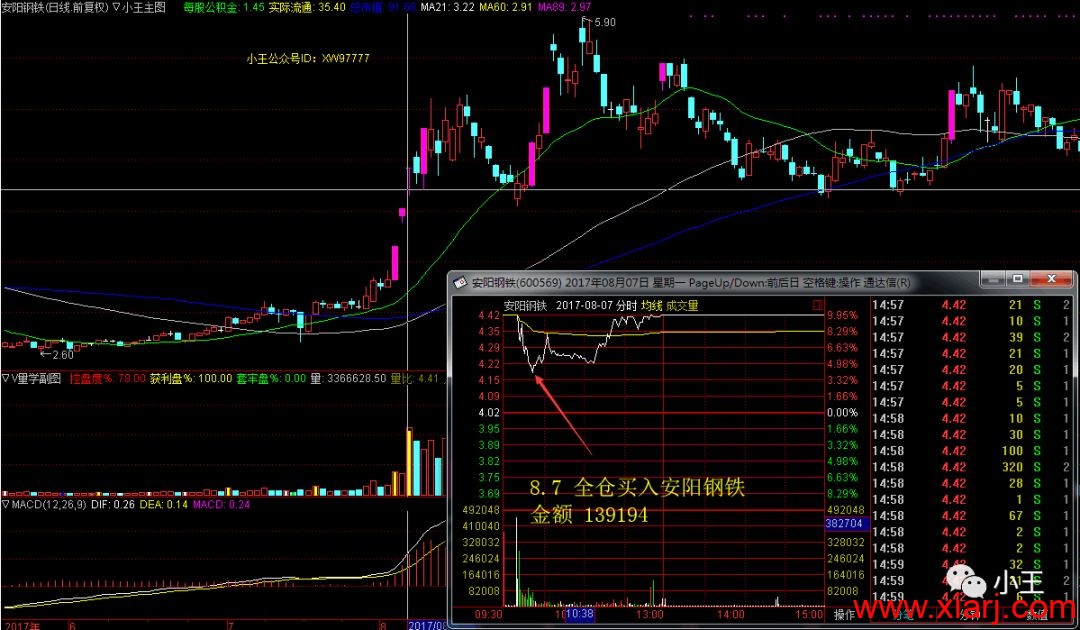Click the 15:00 time label on intraday axis
The height and width of the screenshot is (630, 1080).
tap(809, 614)
